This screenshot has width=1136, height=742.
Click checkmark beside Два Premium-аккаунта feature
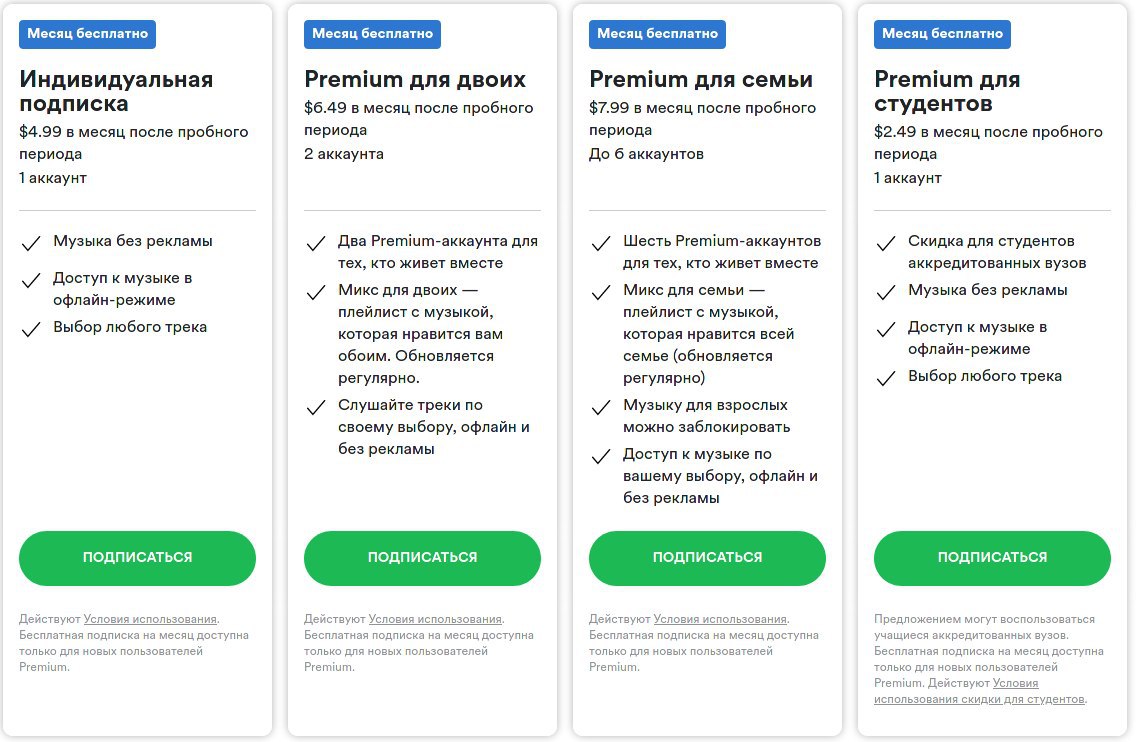pyautogui.click(x=316, y=243)
